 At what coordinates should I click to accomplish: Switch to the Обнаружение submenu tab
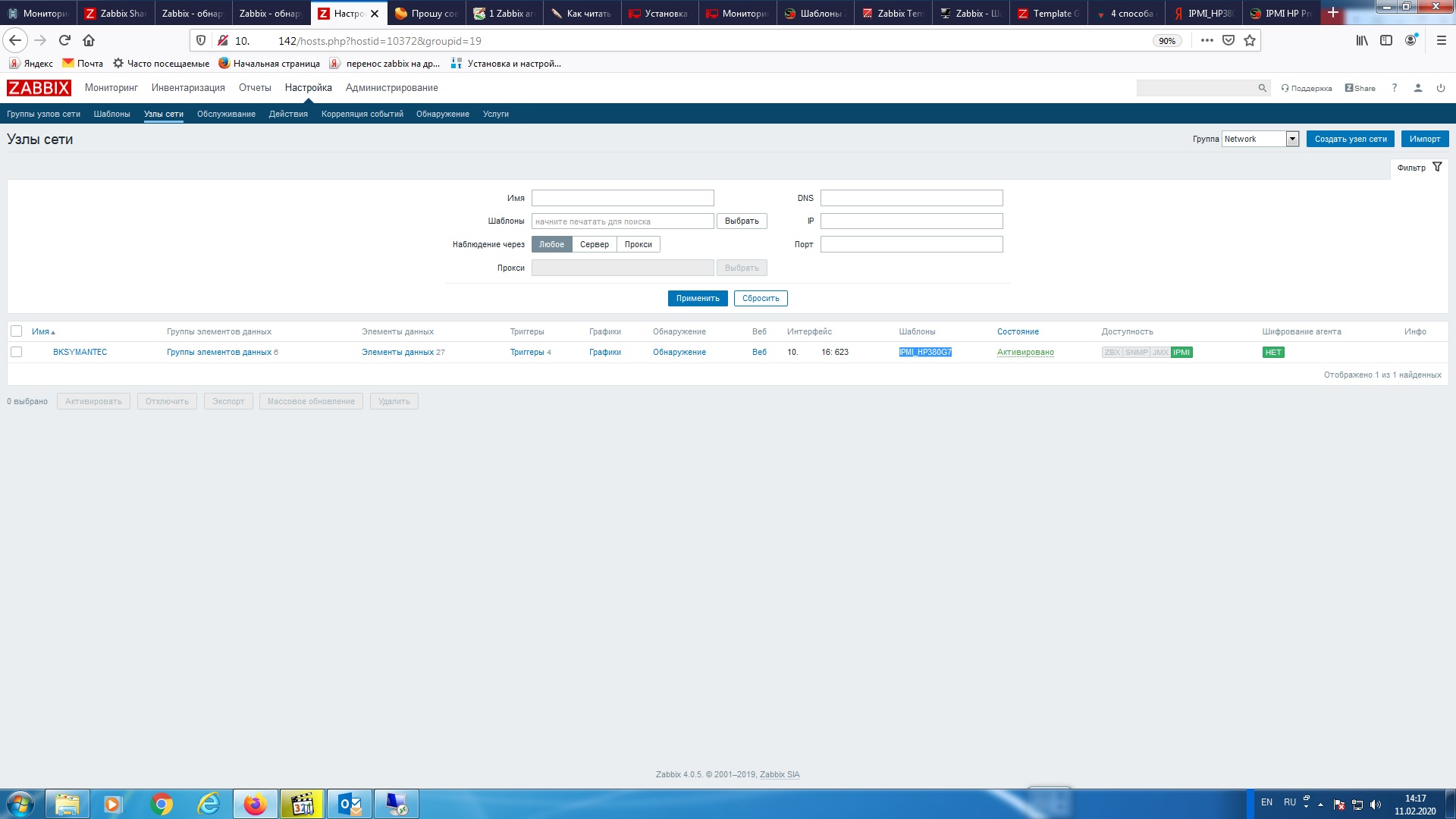443,114
